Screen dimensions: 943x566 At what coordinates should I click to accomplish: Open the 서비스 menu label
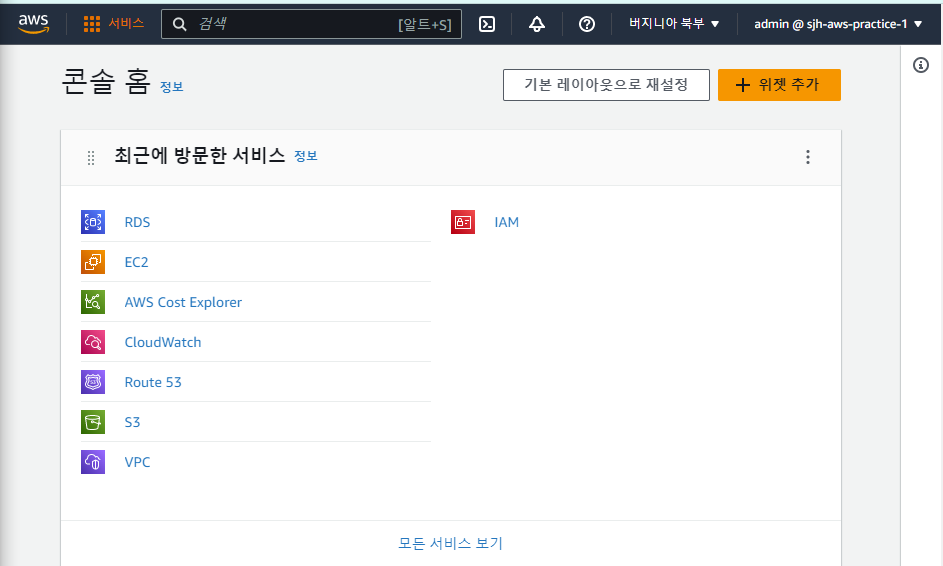tap(126, 23)
